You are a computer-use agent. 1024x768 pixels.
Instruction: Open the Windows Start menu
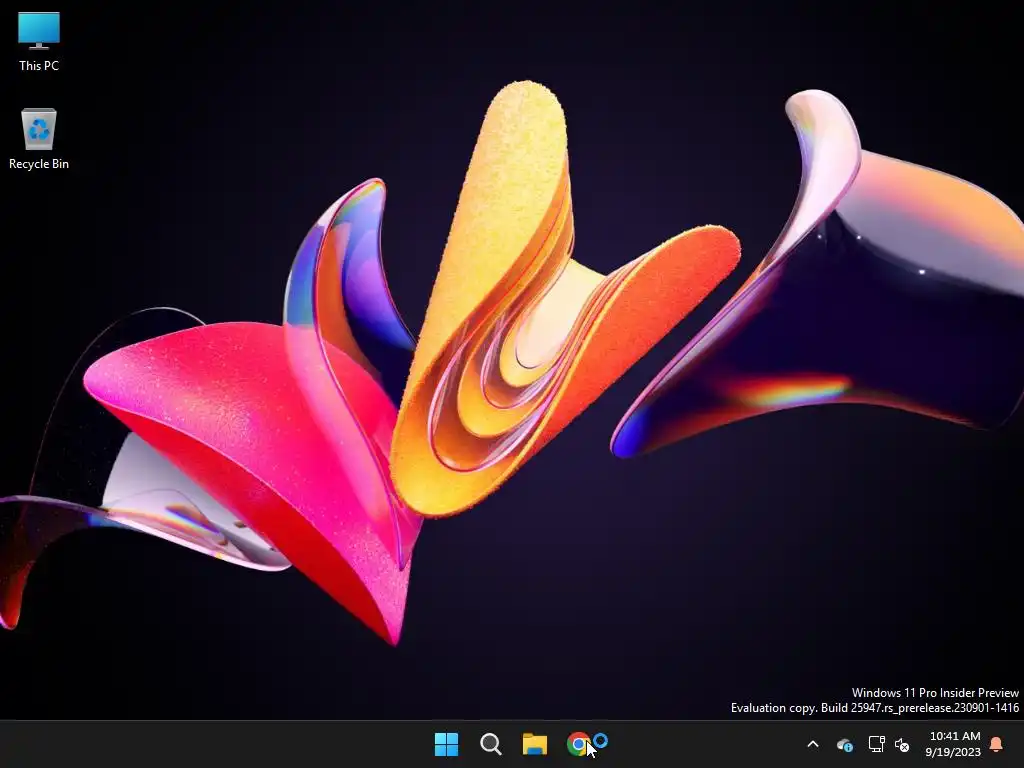447,744
